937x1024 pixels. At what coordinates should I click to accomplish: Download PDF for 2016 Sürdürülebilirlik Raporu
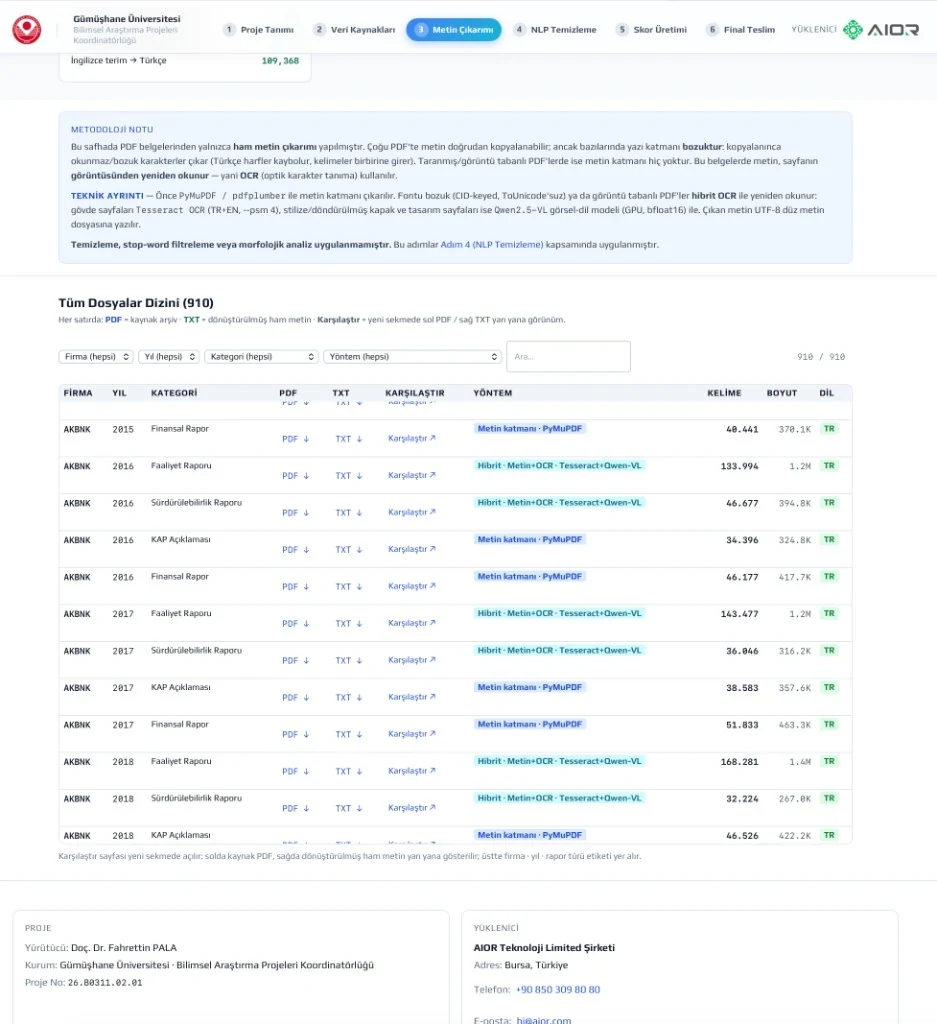point(296,513)
